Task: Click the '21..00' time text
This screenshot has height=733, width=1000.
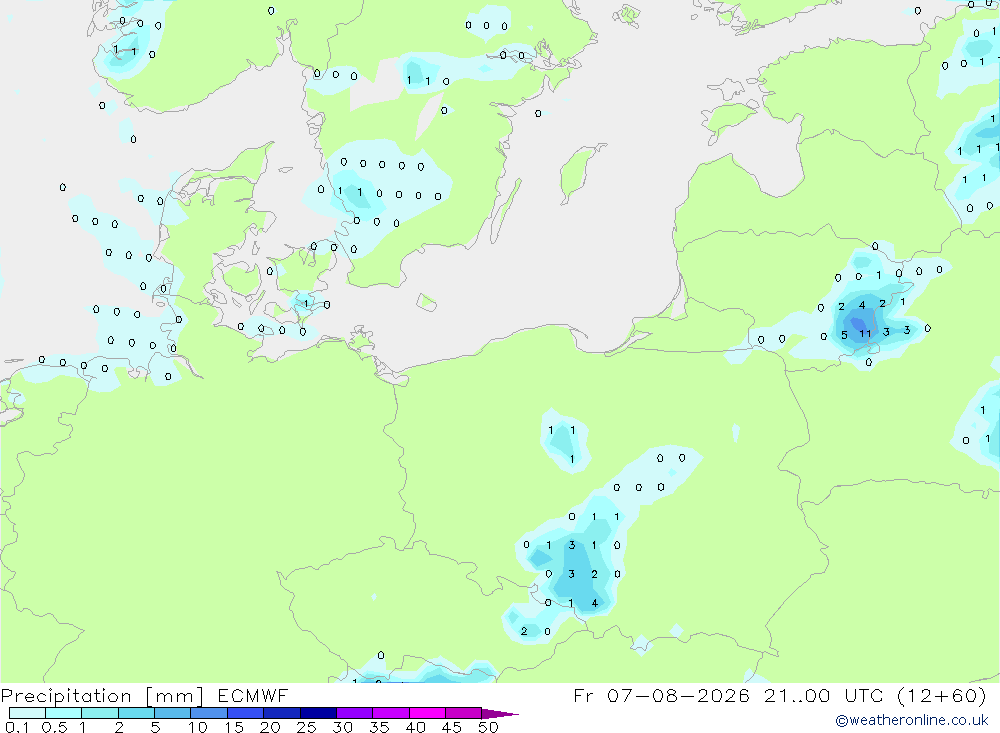Action: (x=797, y=695)
